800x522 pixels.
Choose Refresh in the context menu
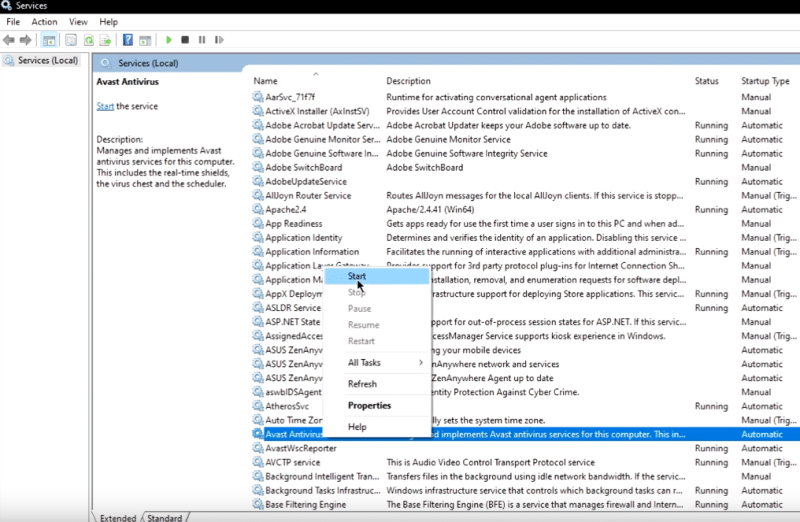tap(362, 384)
